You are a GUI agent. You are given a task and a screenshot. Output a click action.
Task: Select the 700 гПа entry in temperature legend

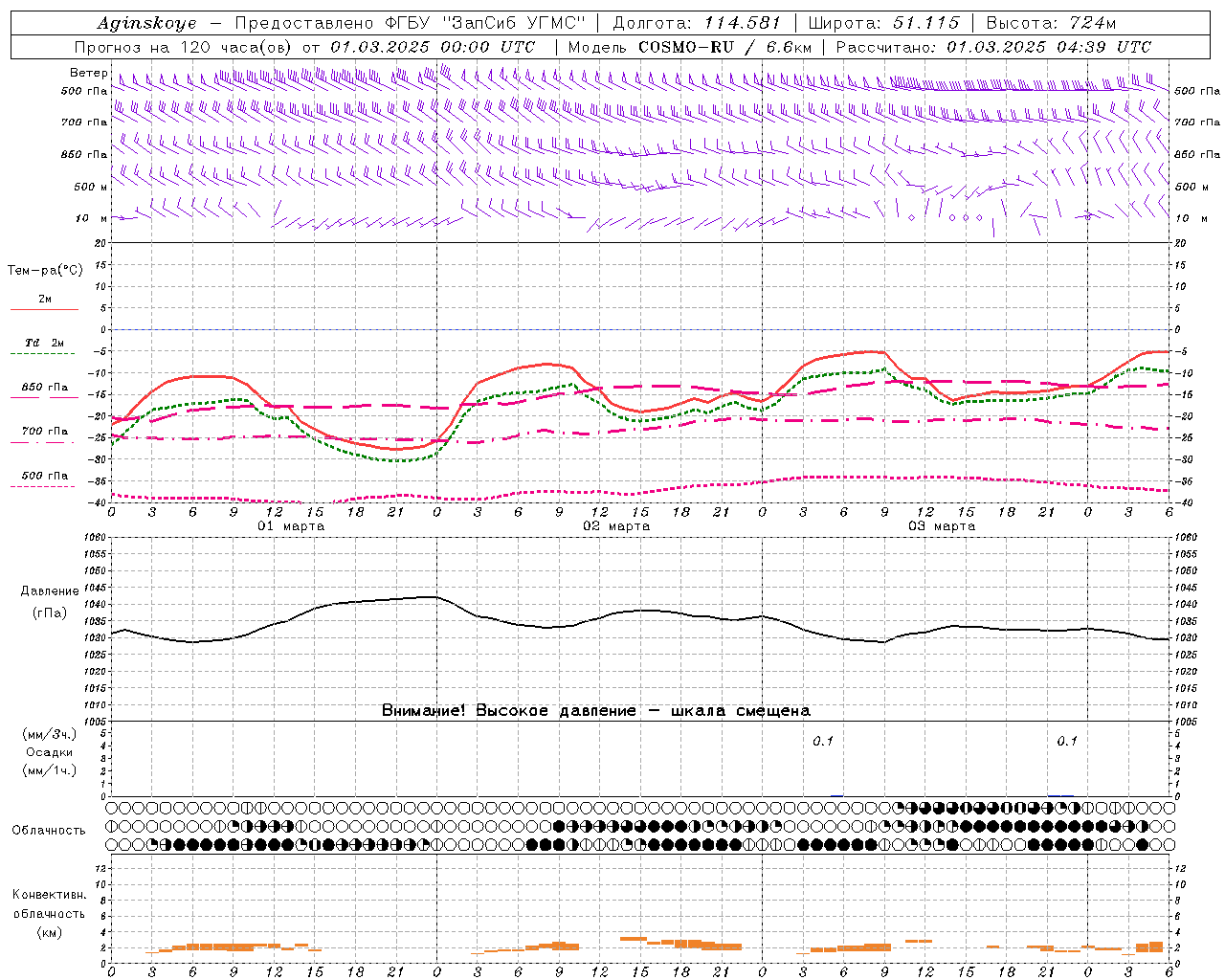click(45, 432)
